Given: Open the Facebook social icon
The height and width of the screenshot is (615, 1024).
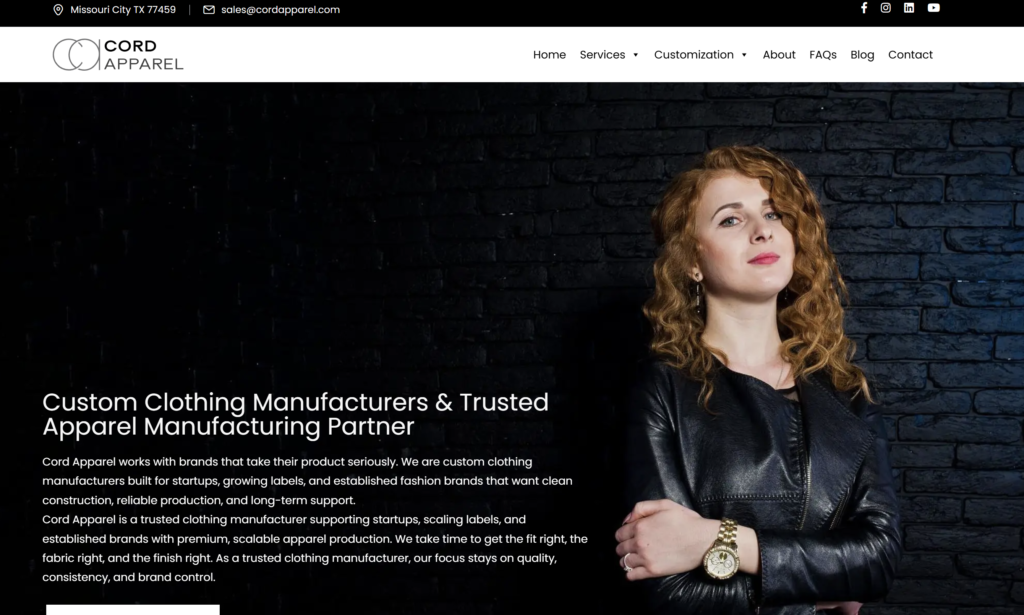Looking at the screenshot, I should click(863, 8).
